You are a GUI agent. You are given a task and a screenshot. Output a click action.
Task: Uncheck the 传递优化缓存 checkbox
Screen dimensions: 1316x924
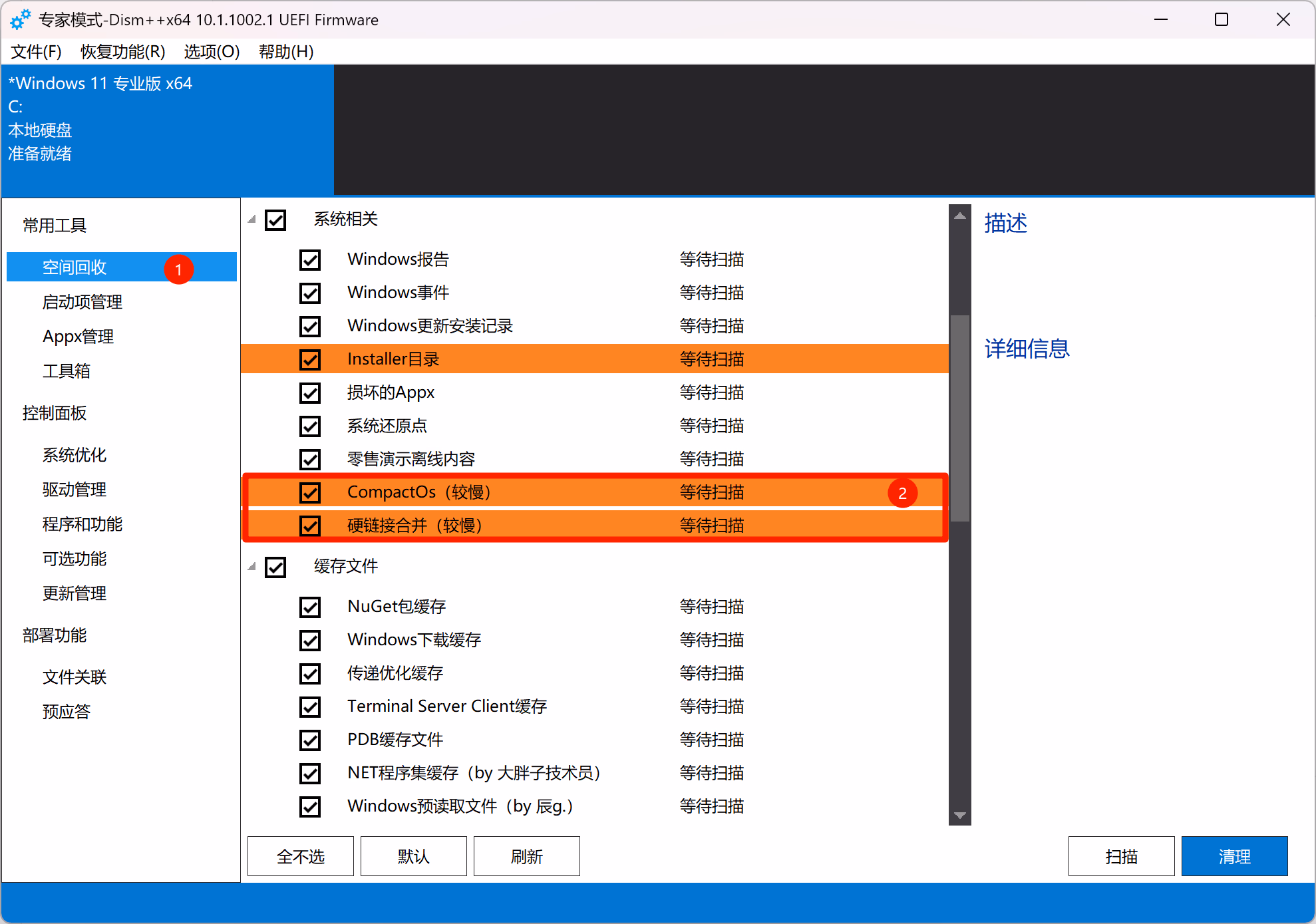(x=310, y=674)
